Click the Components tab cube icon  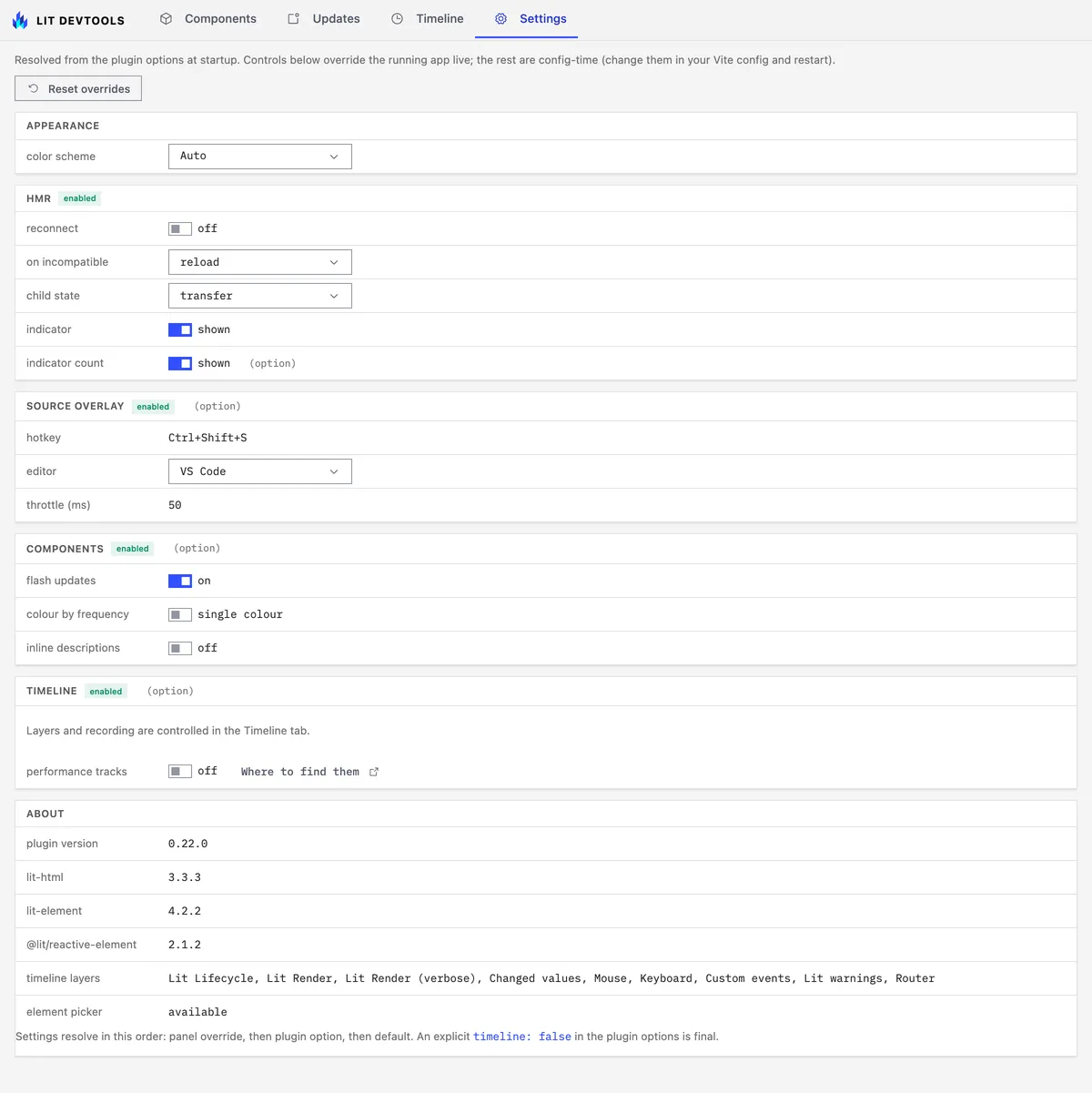click(166, 18)
